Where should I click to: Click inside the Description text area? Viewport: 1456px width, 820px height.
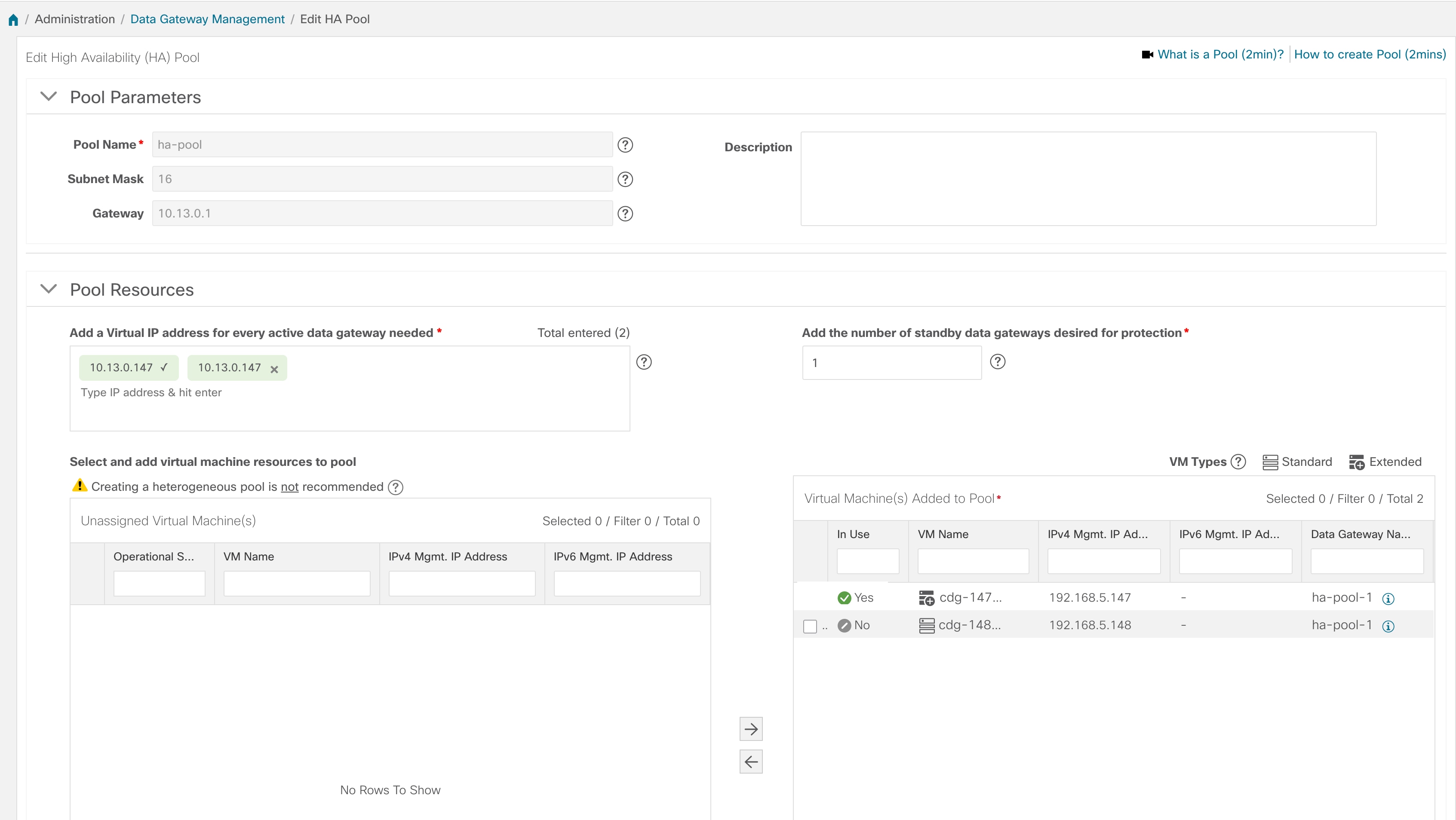(1087, 179)
